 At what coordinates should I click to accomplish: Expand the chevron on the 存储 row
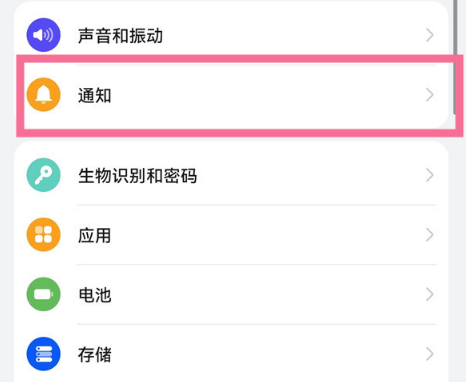click(430, 354)
